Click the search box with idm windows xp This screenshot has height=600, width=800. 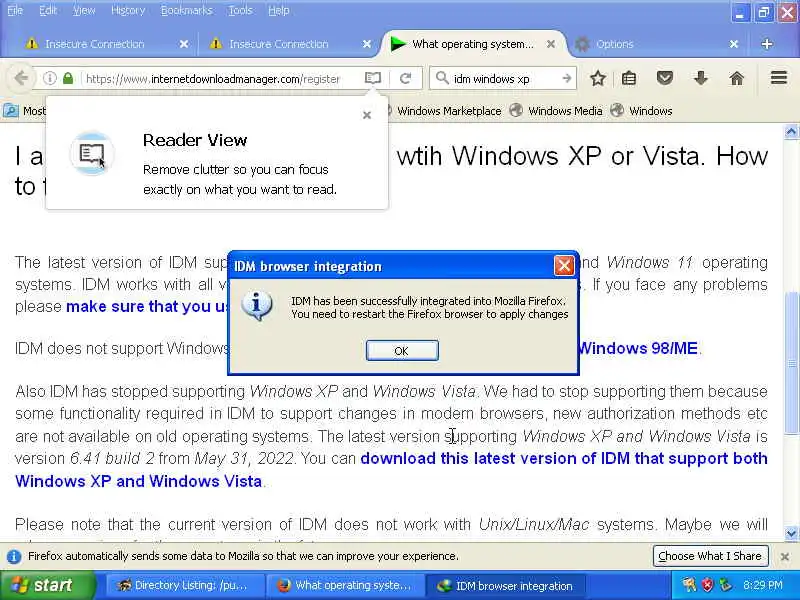pos(505,79)
